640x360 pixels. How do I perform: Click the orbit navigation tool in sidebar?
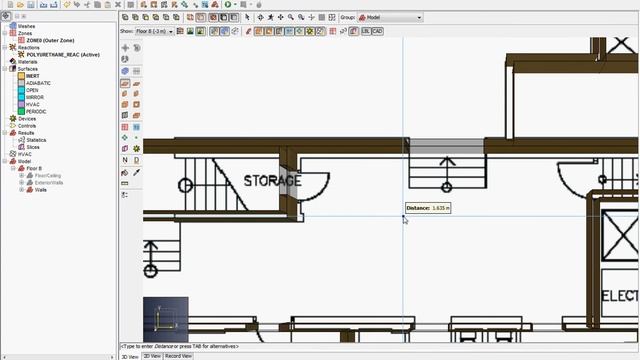[x=136, y=48]
